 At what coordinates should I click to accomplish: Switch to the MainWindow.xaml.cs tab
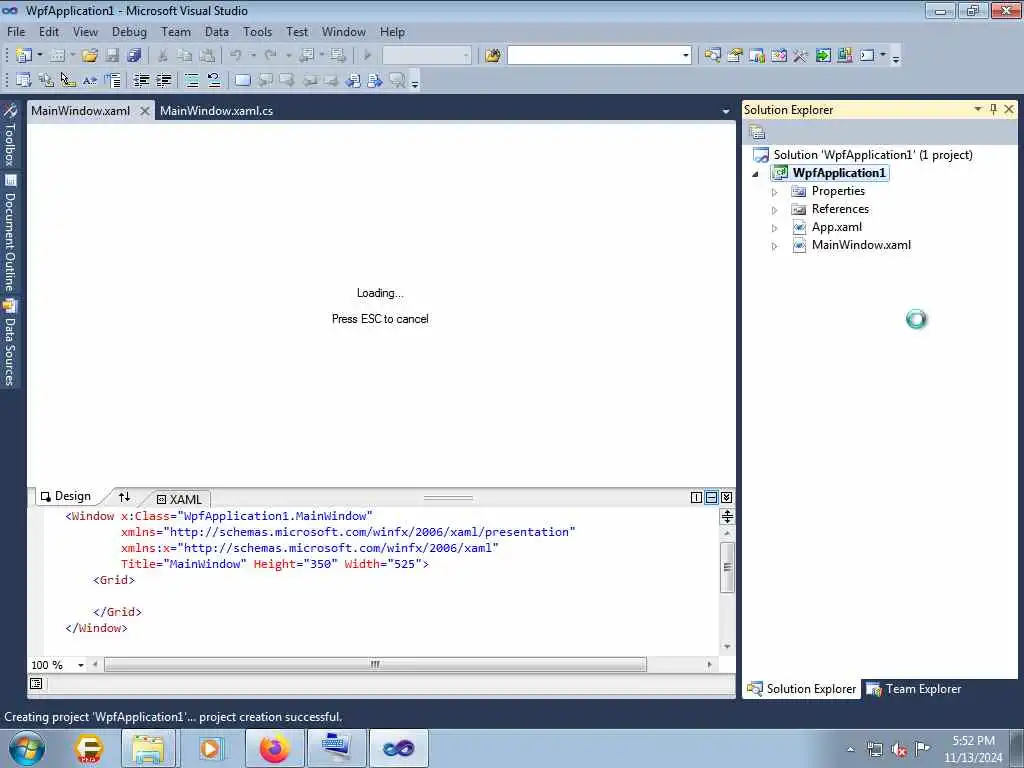pos(216,110)
